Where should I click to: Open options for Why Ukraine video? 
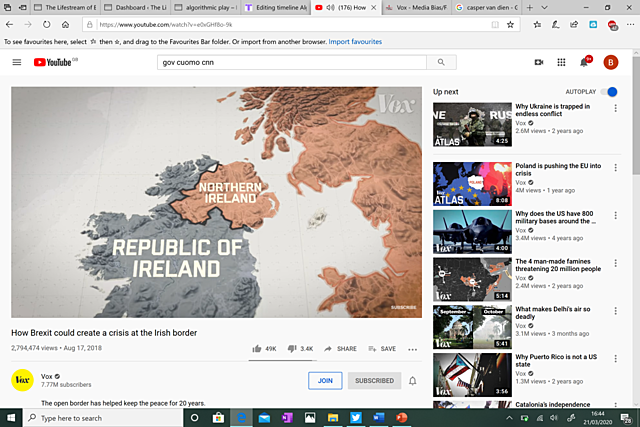click(x=616, y=108)
